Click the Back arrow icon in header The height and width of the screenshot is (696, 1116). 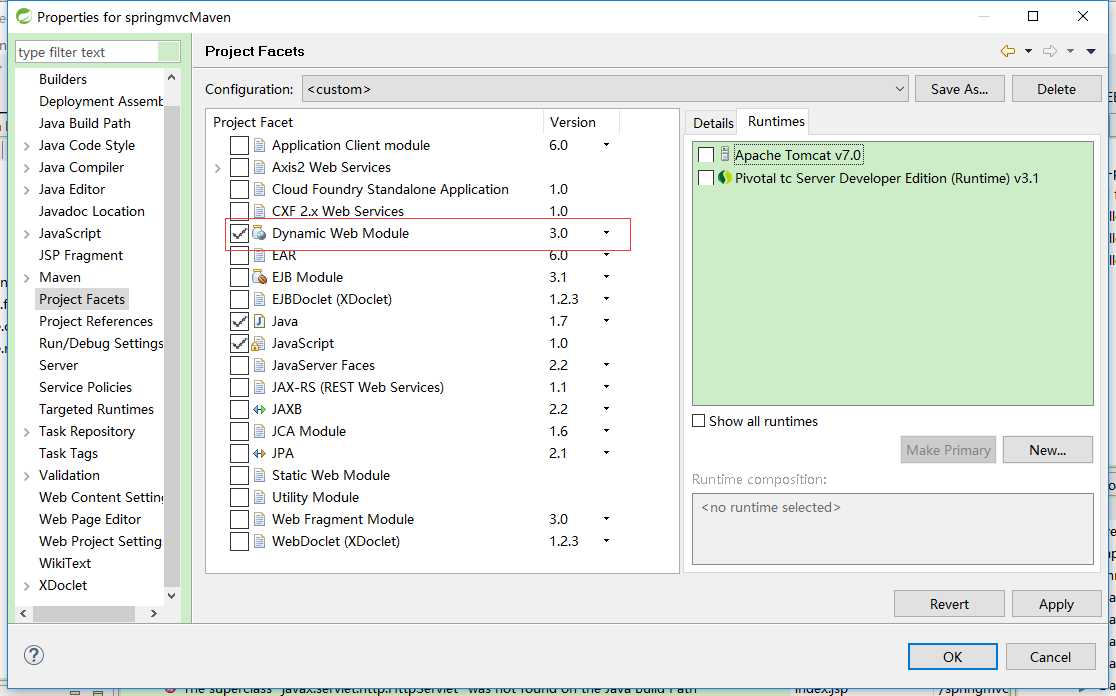pyautogui.click(x=1008, y=51)
